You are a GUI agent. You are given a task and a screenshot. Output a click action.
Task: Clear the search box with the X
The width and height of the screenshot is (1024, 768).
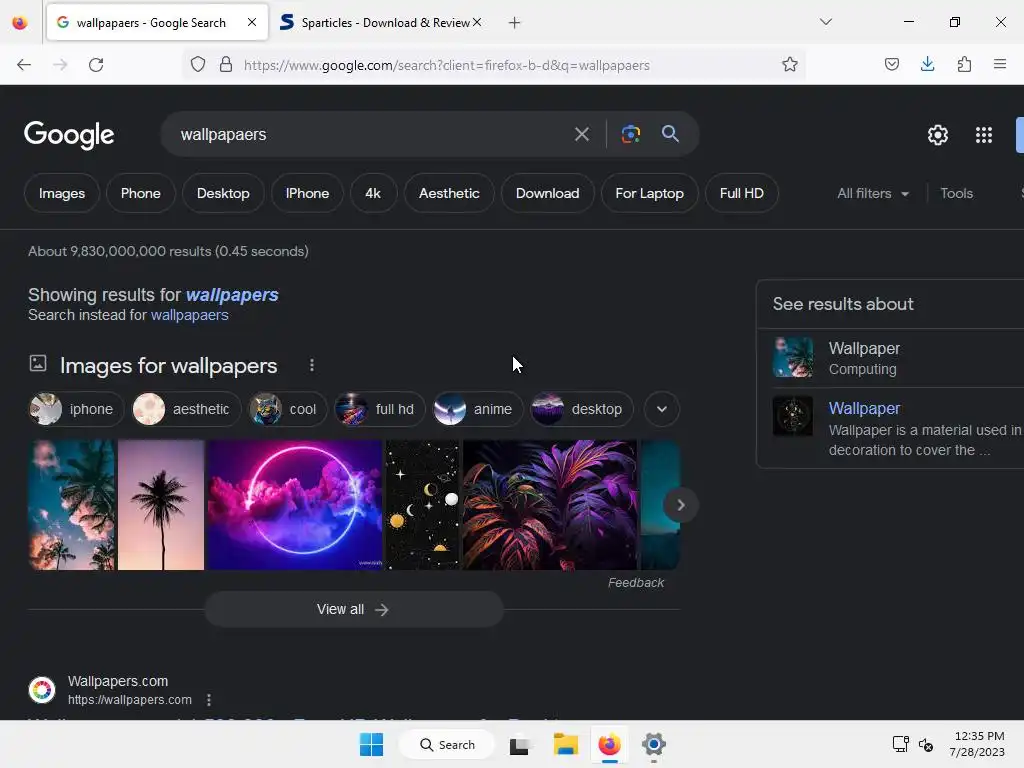coord(581,135)
